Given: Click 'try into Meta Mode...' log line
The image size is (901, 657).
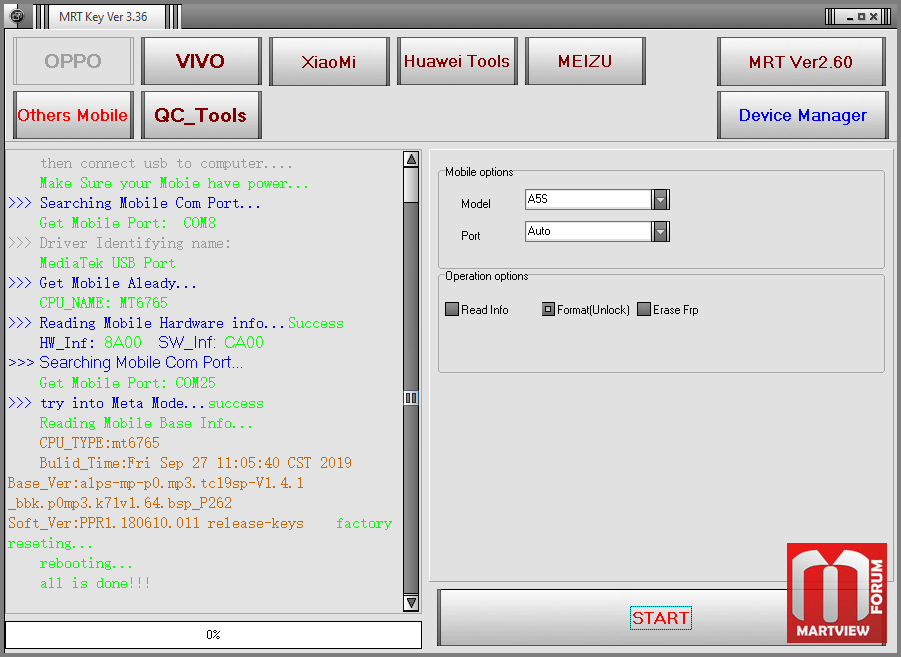Looking at the screenshot, I should point(136,404).
